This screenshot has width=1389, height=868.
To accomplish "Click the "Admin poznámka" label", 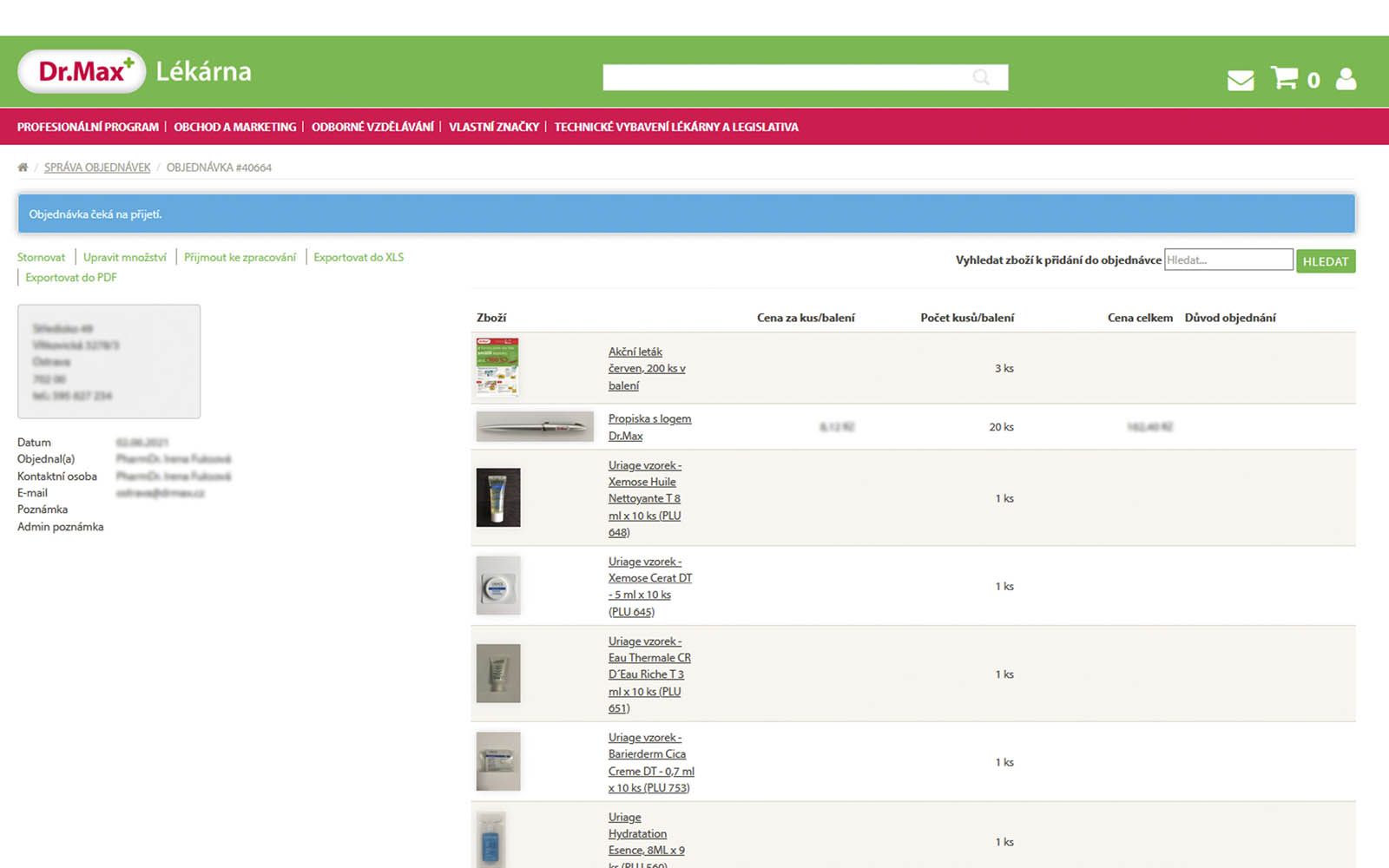I will coord(60,526).
